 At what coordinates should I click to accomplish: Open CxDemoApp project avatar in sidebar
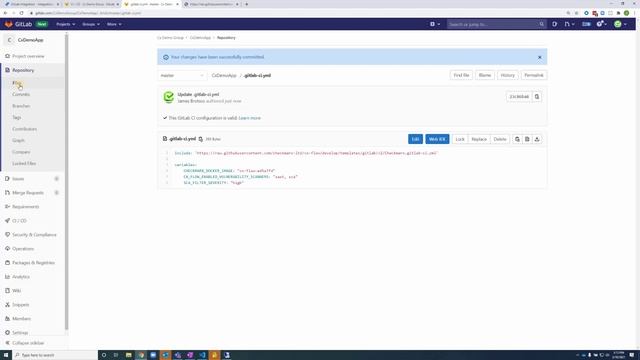click(x=9, y=40)
